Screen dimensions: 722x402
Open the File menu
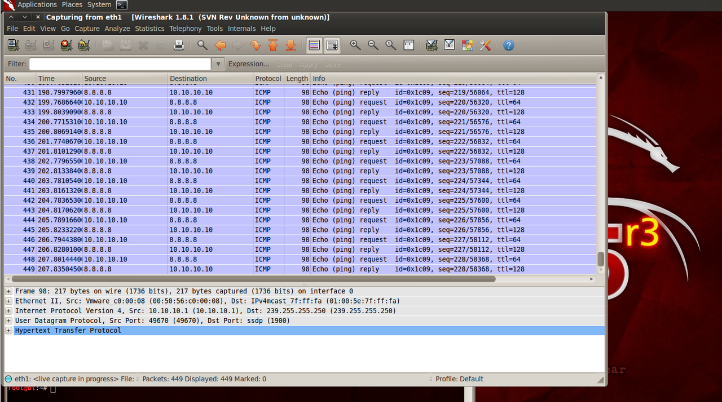(12, 29)
